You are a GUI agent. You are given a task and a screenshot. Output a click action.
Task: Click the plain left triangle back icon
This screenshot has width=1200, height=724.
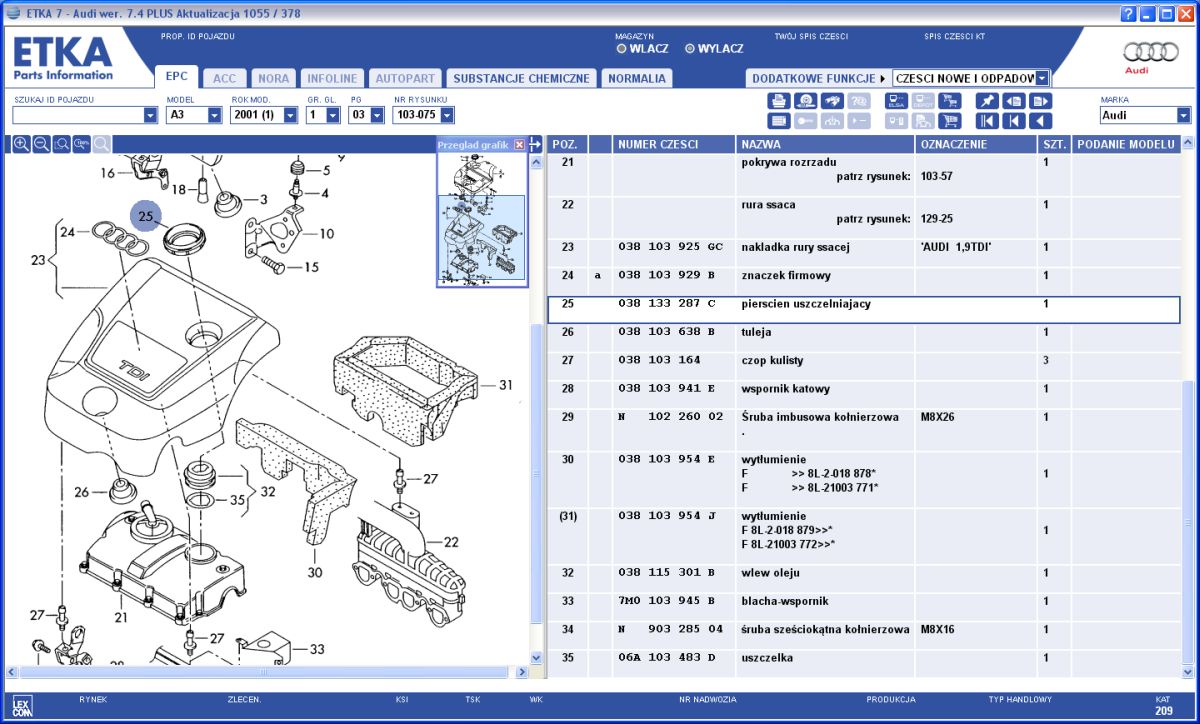1041,121
